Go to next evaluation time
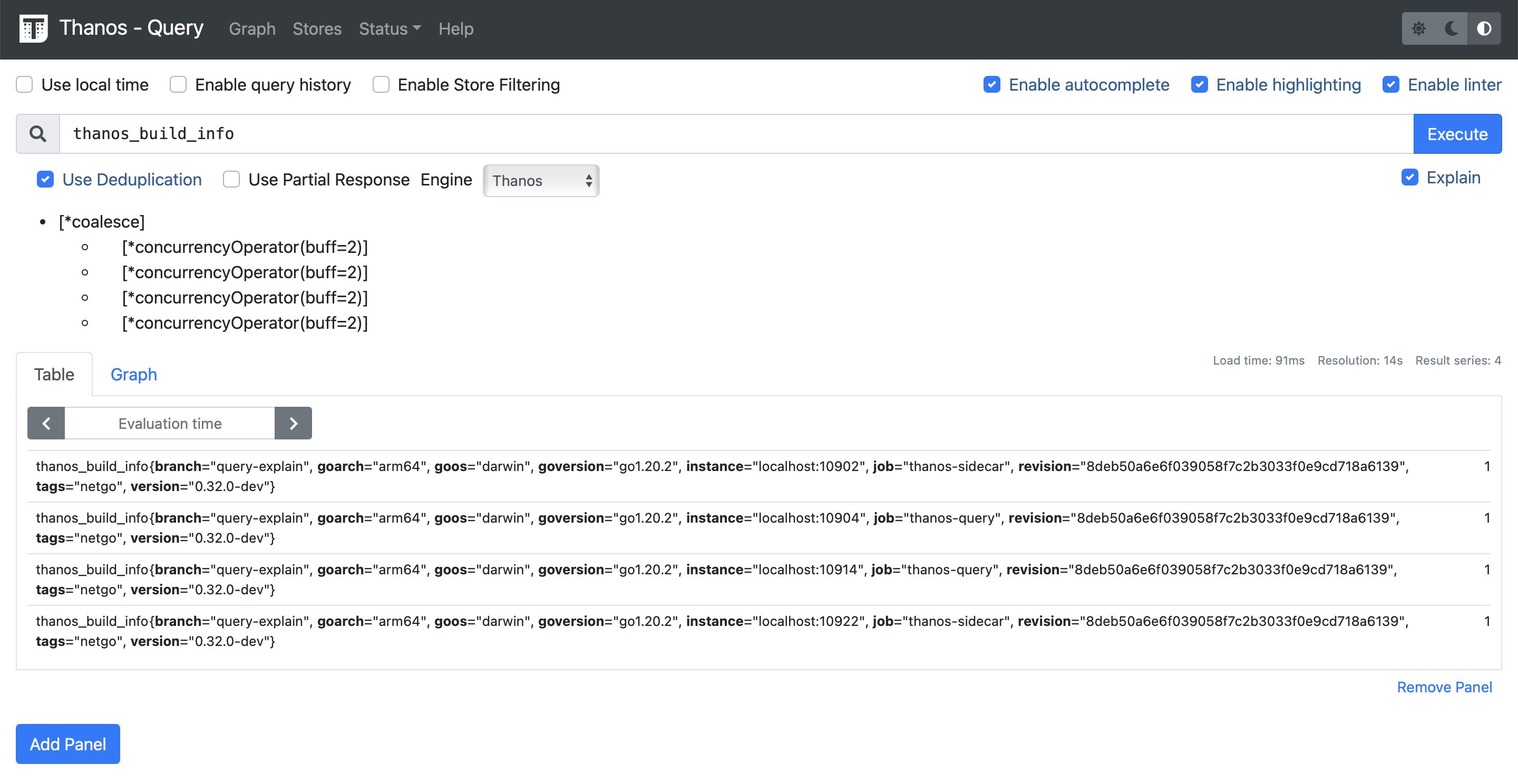This screenshot has width=1518, height=784. [x=293, y=423]
